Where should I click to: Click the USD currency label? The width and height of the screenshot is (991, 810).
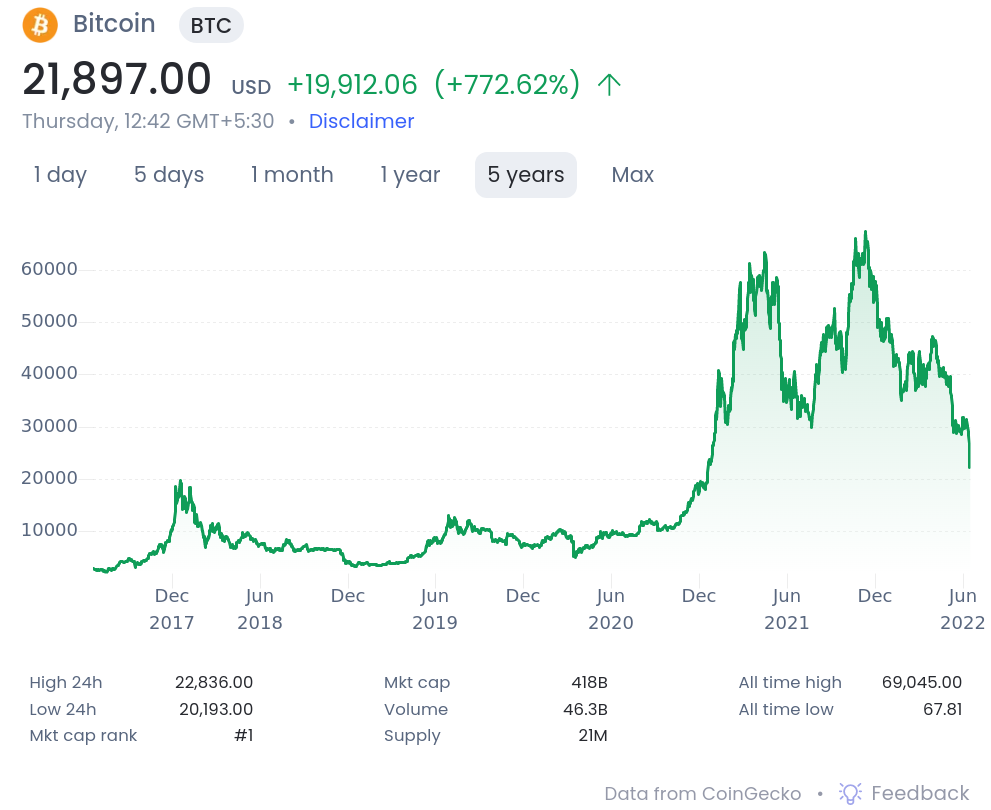click(x=251, y=87)
